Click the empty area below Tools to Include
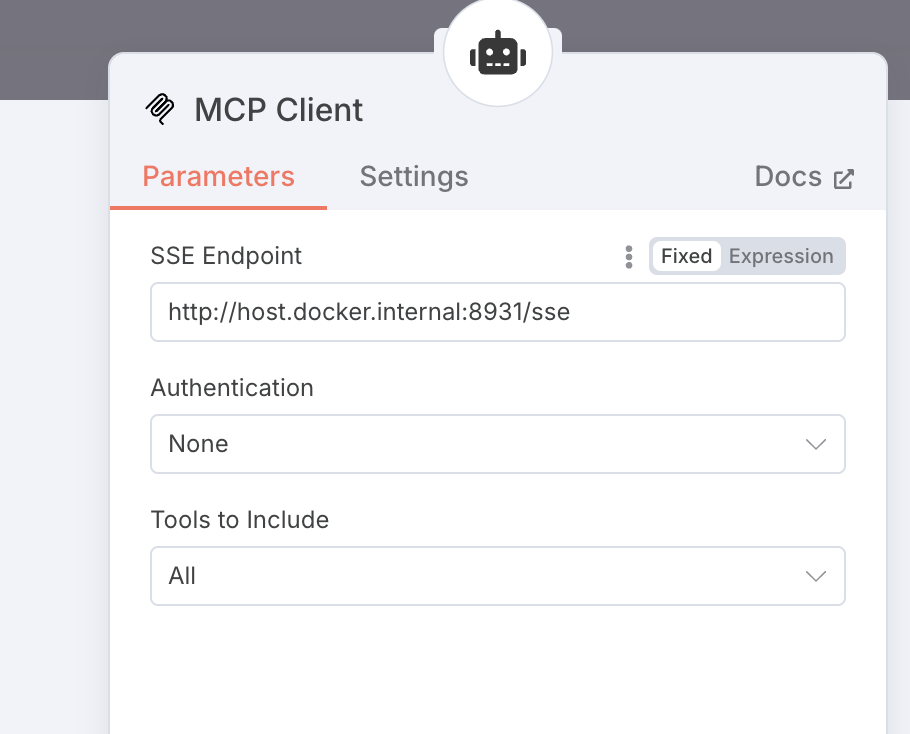Image resolution: width=910 pixels, height=734 pixels. [x=497, y=670]
